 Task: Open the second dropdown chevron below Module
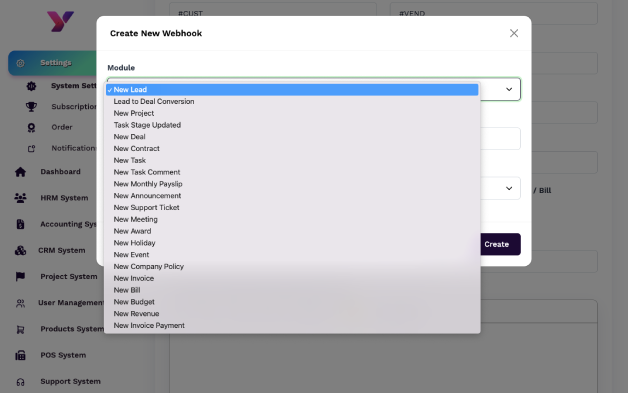509,188
